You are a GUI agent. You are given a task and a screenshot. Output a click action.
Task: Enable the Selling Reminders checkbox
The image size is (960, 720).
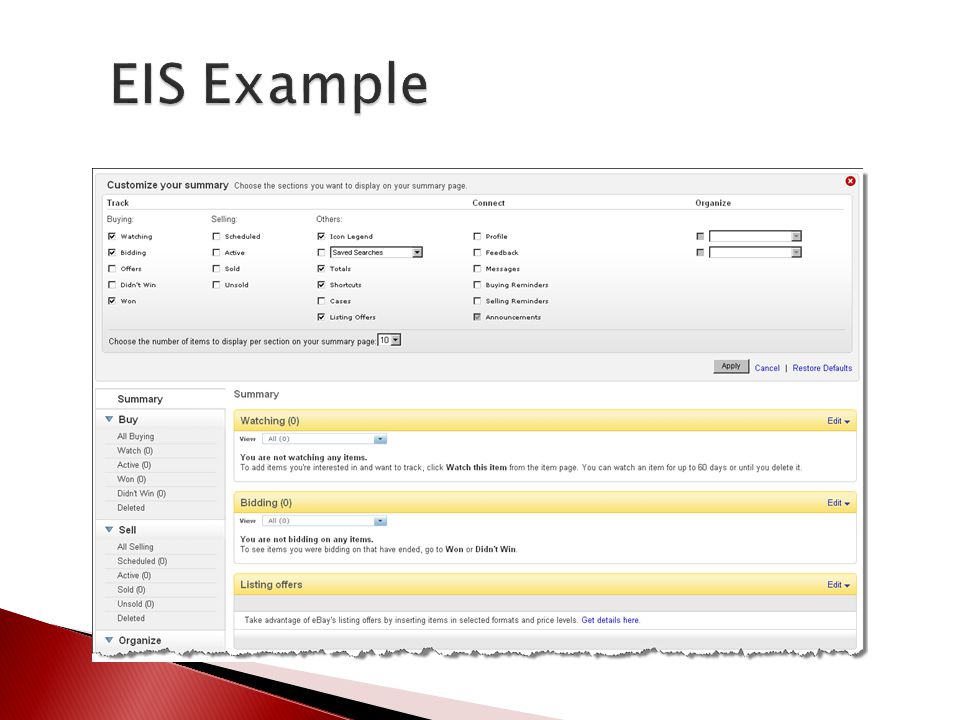pos(477,301)
